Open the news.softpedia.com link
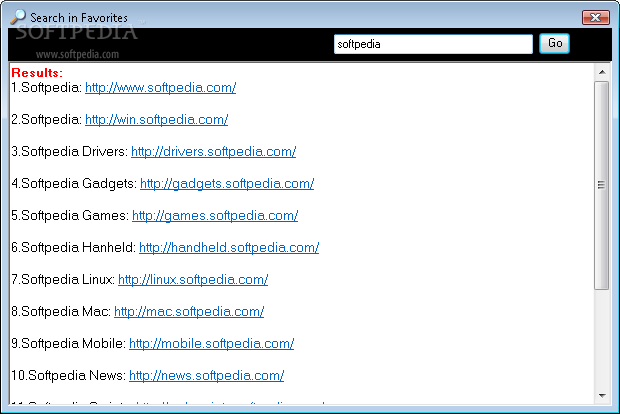This screenshot has width=620, height=414. pos(206,376)
